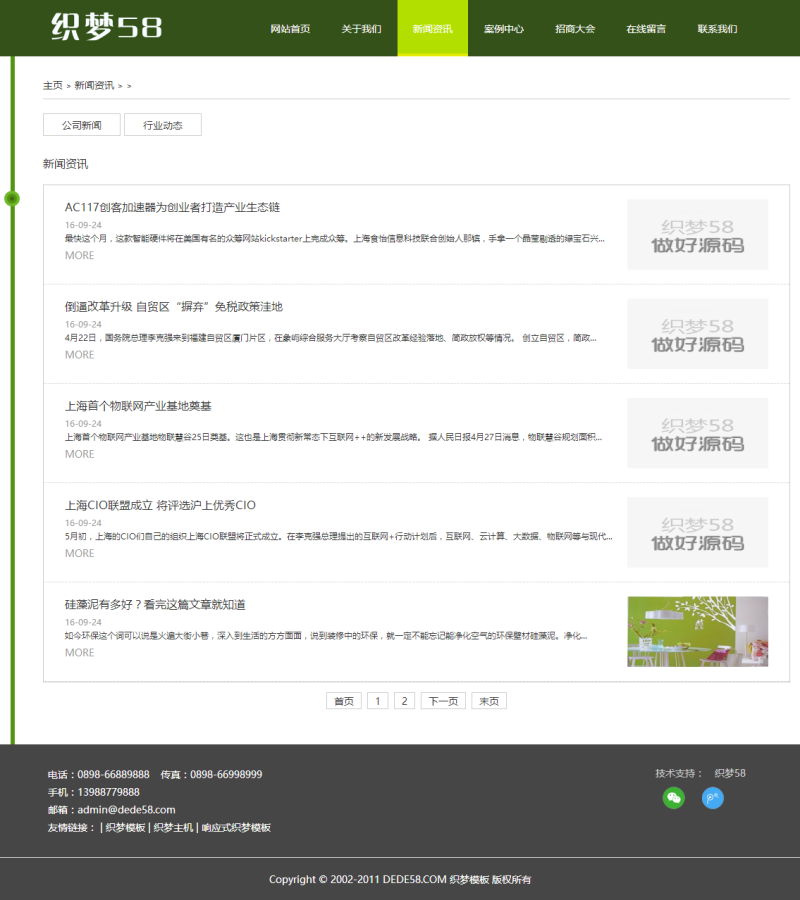The height and width of the screenshot is (900, 800).
Task: Click the 下一页 pagination button
Action: tap(443, 701)
